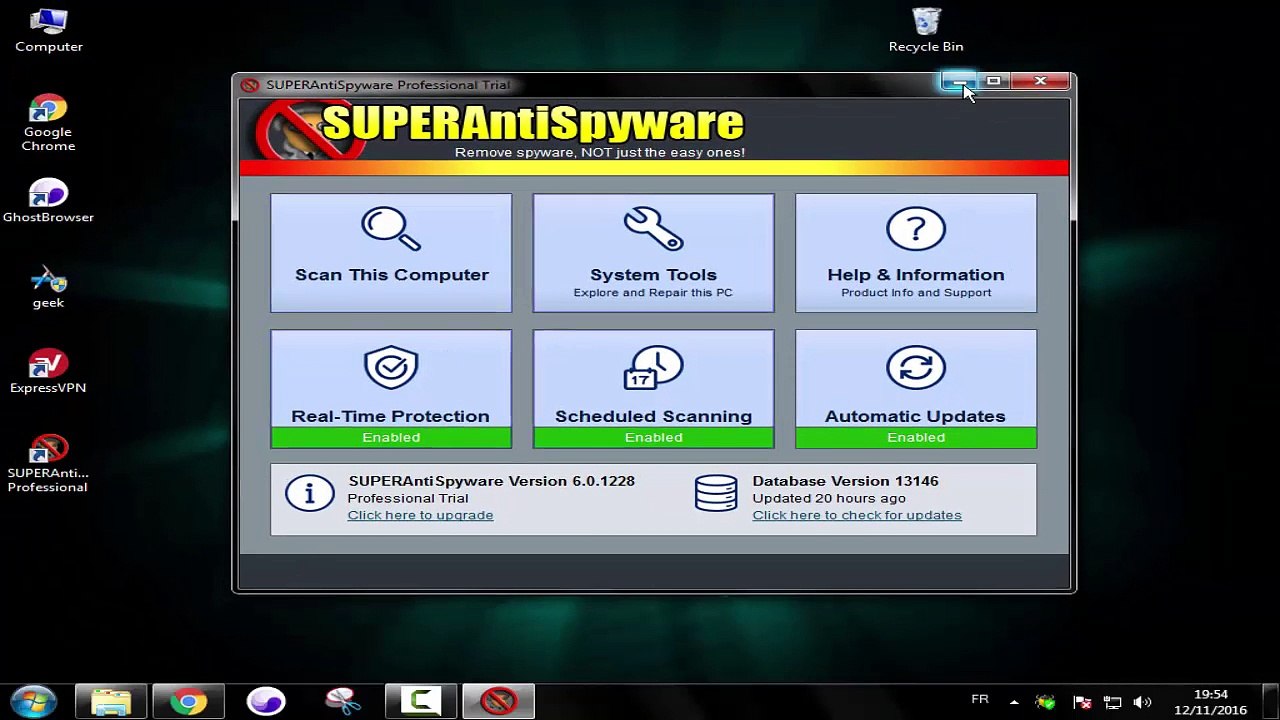Click the version info 'i' icon
Image resolution: width=1280 pixels, height=720 pixels.
click(309, 494)
